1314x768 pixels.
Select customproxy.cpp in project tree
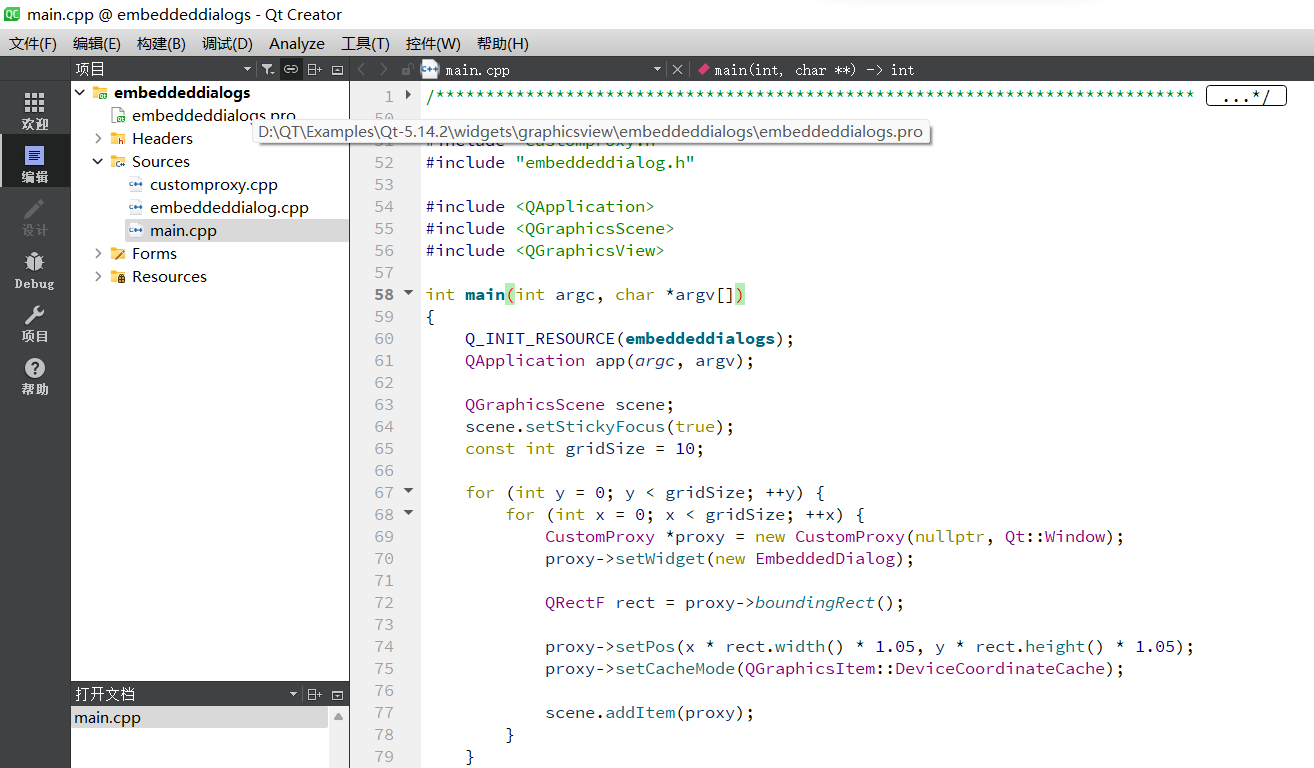214,184
